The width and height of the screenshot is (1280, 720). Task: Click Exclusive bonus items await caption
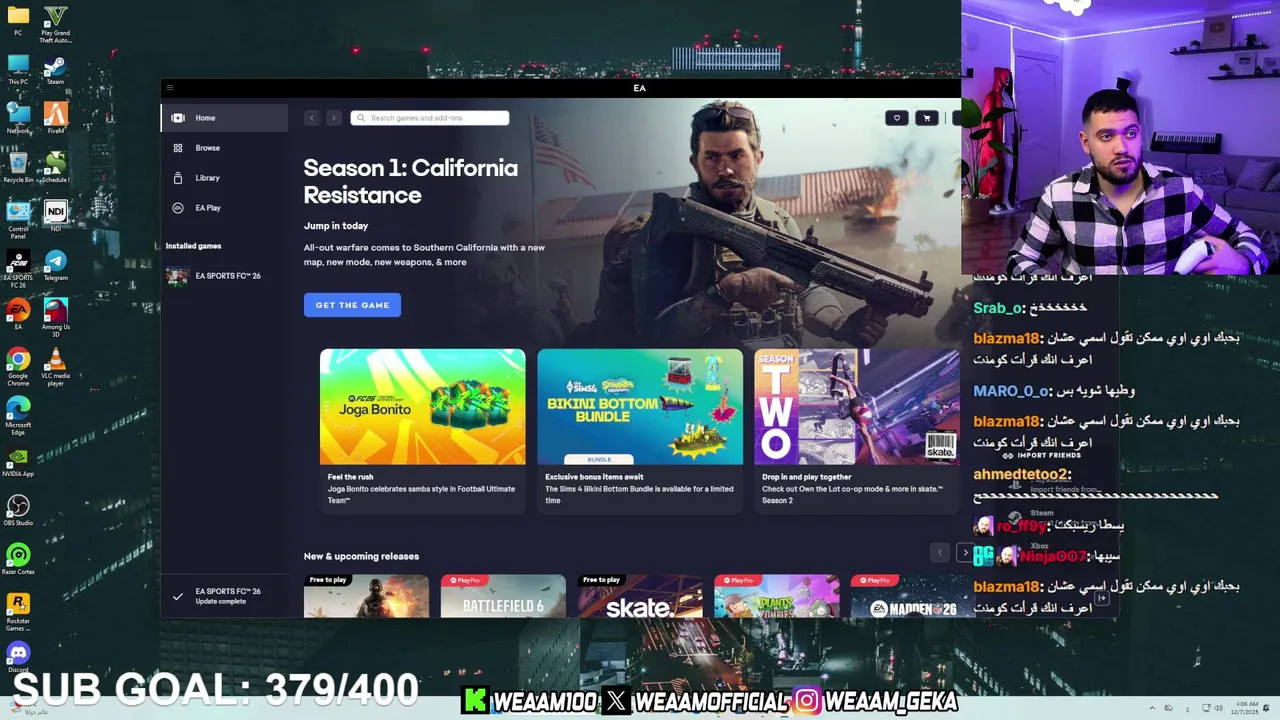[x=594, y=477]
